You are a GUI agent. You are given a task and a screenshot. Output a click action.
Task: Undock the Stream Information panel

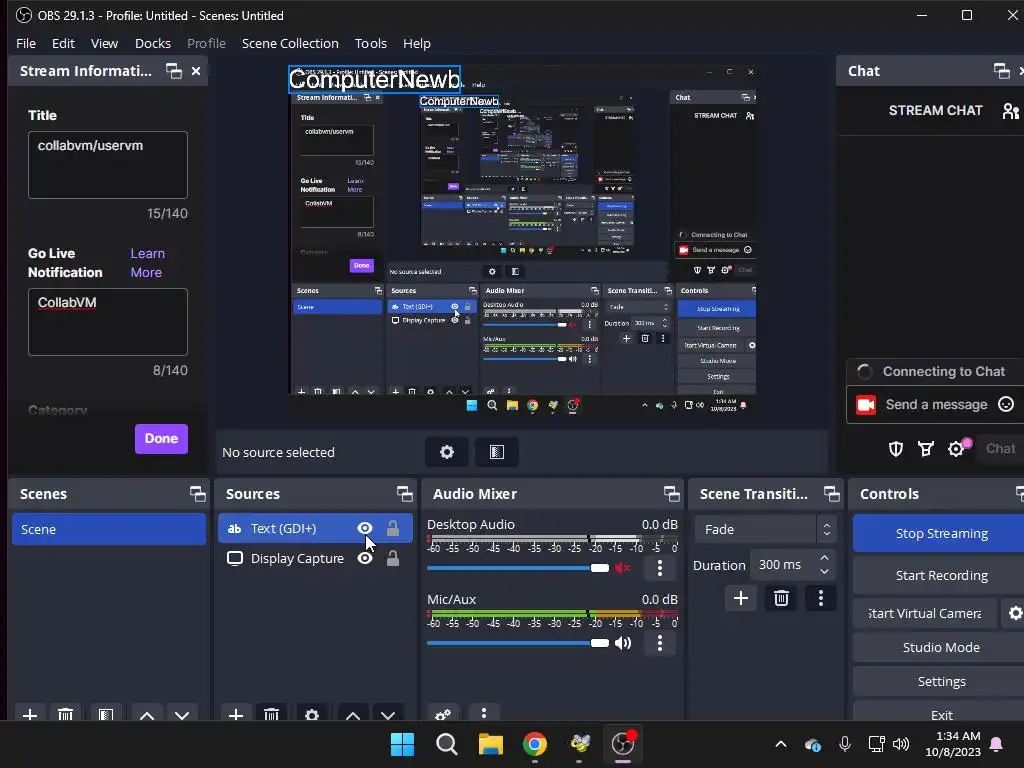(x=174, y=71)
